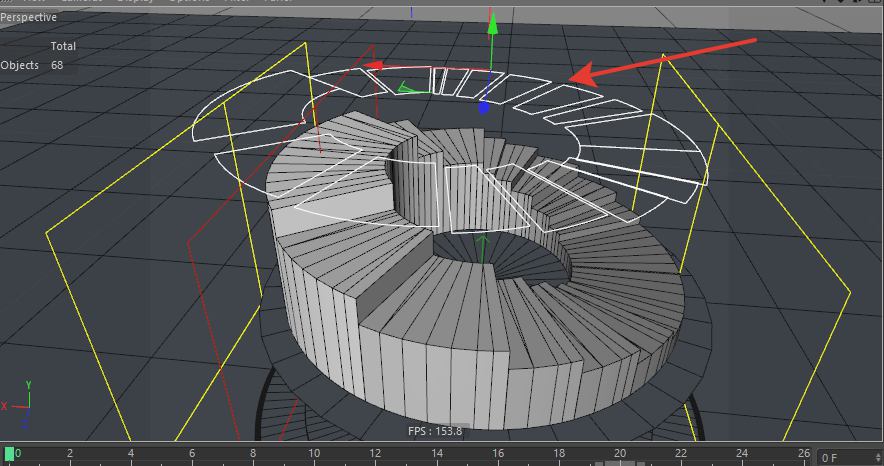884x466 pixels.
Task: Click the Total header in the HUD
Action: [x=63, y=46]
